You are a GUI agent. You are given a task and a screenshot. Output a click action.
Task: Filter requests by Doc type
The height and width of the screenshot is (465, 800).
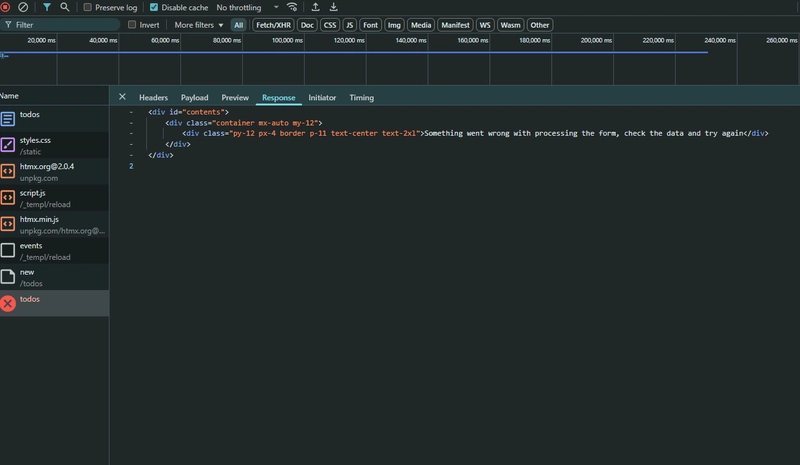tap(307, 25)
